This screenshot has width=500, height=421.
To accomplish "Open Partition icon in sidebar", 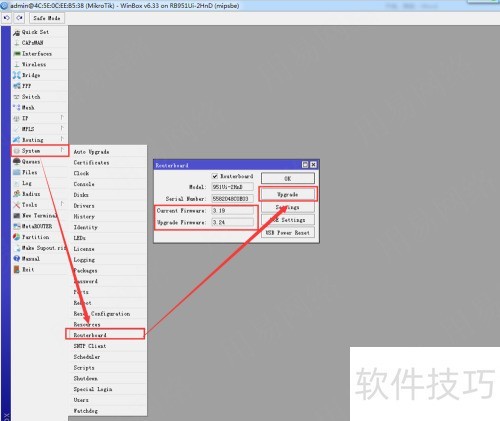I will point(17,237).
